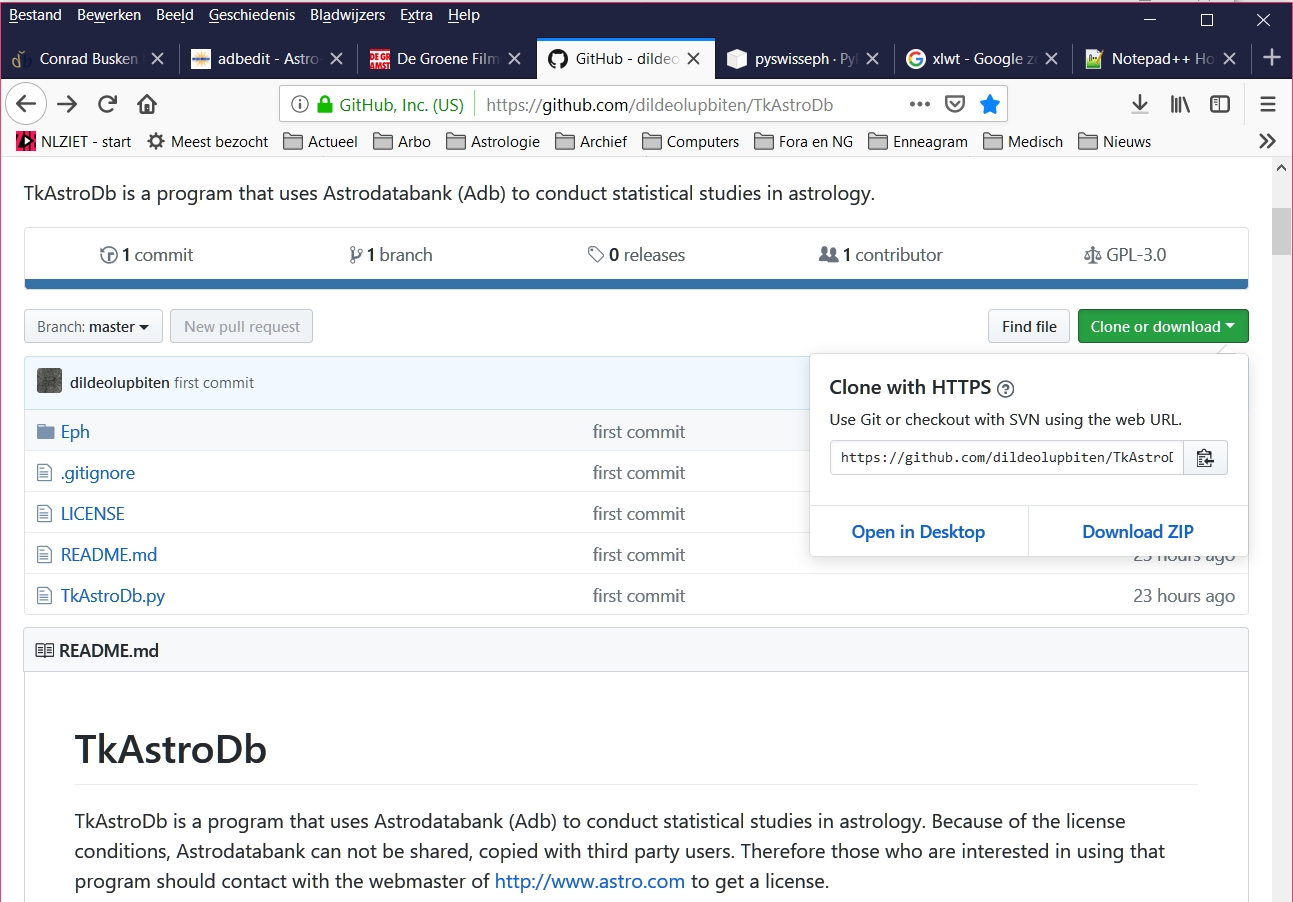The image size is (1293, 902).
Task: Expand the Fora en NG bookmark folder
Action: (x=804, y=141)
